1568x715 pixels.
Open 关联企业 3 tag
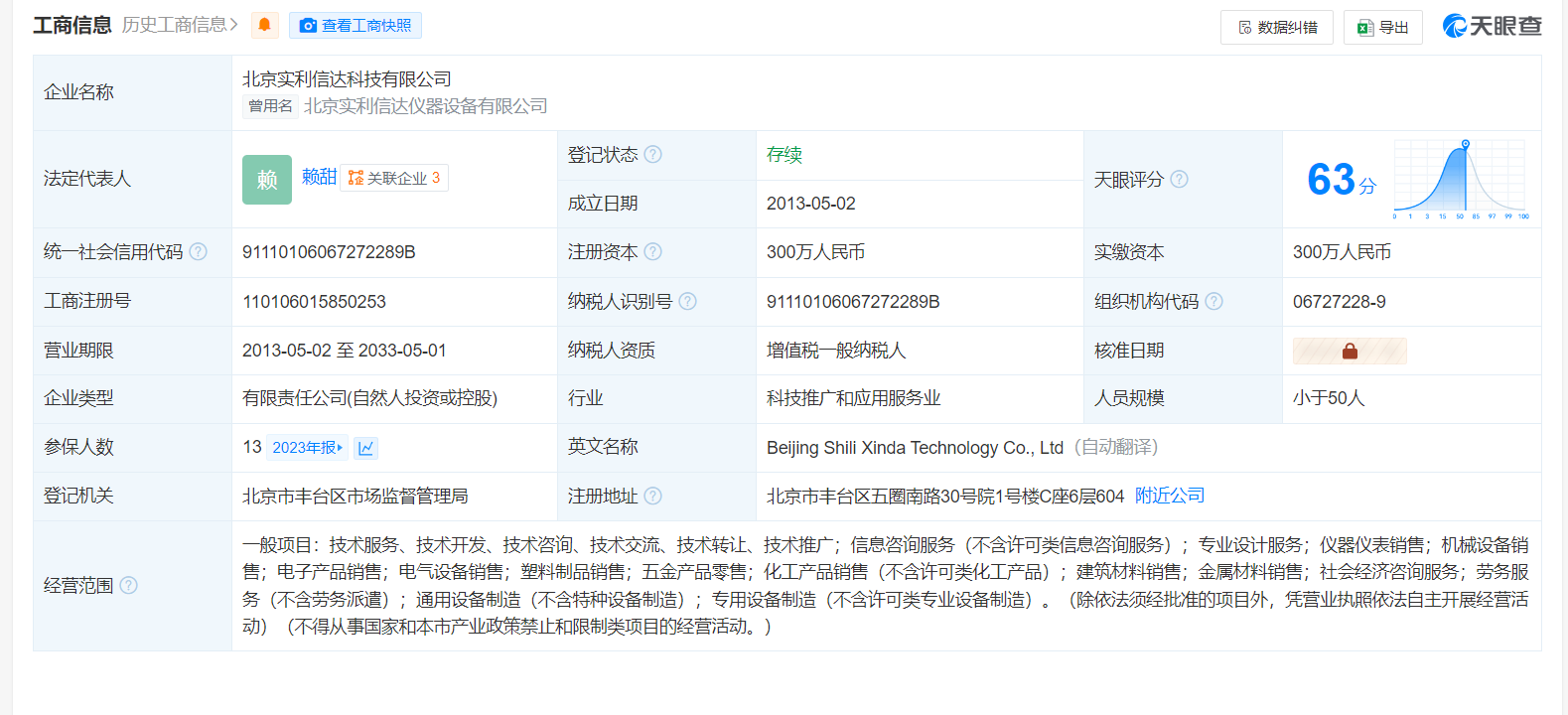(394, 178)
